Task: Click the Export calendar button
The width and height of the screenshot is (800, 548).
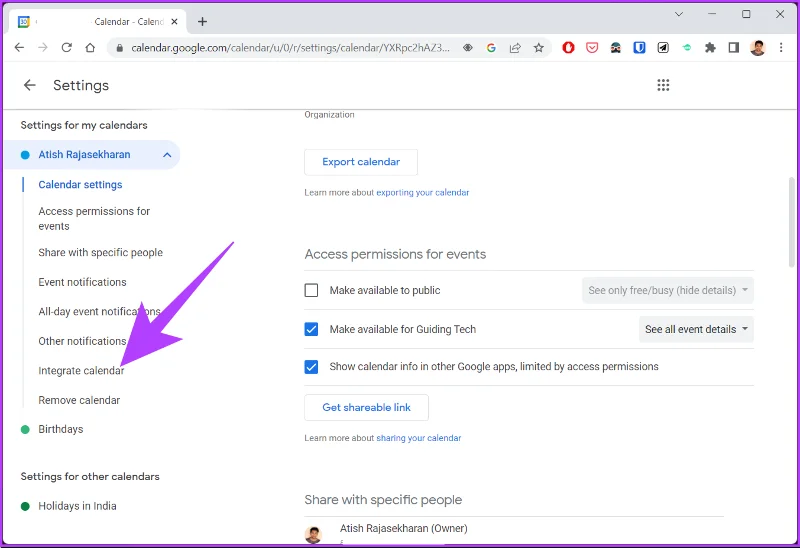Action: click(361, 162)
